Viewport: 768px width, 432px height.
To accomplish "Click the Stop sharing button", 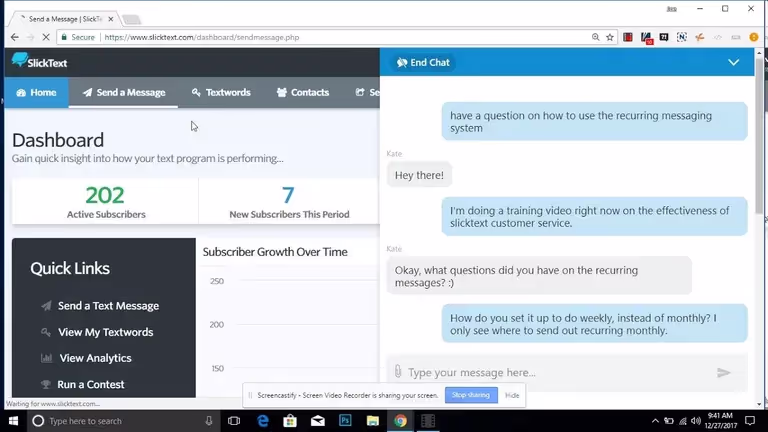I will pyautogui.click(x=470, y=395).
